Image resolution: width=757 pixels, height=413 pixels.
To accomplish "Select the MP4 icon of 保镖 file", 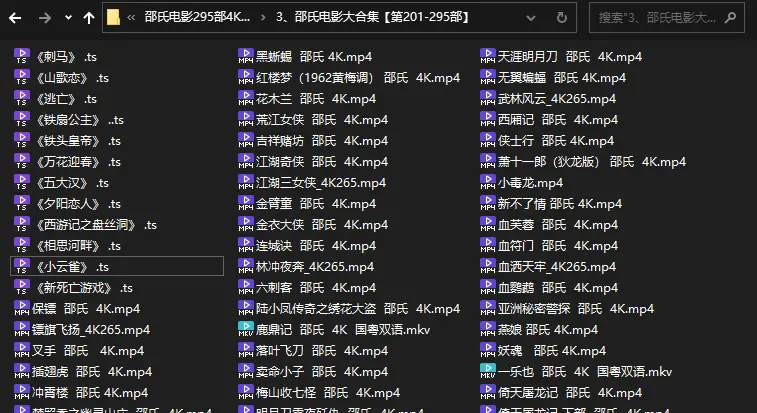I will [x=22, y=308].
